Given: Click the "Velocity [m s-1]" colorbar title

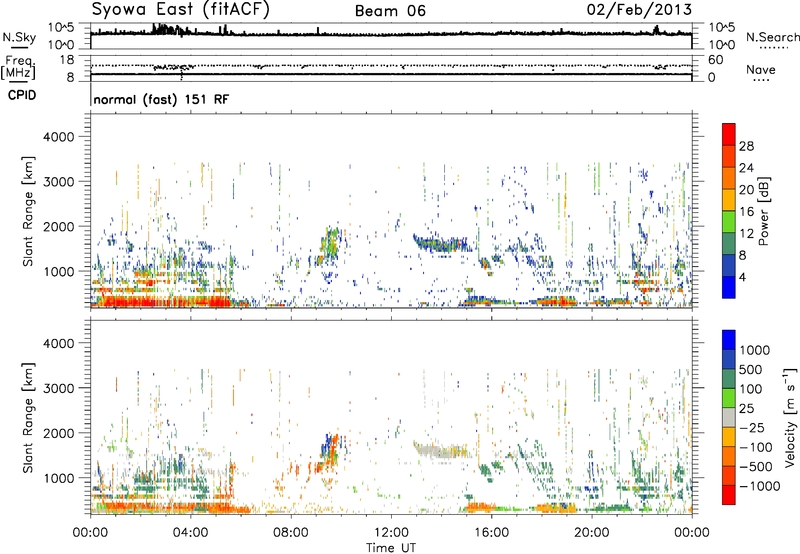Looking at the screenshot, I should click(790, 417).
